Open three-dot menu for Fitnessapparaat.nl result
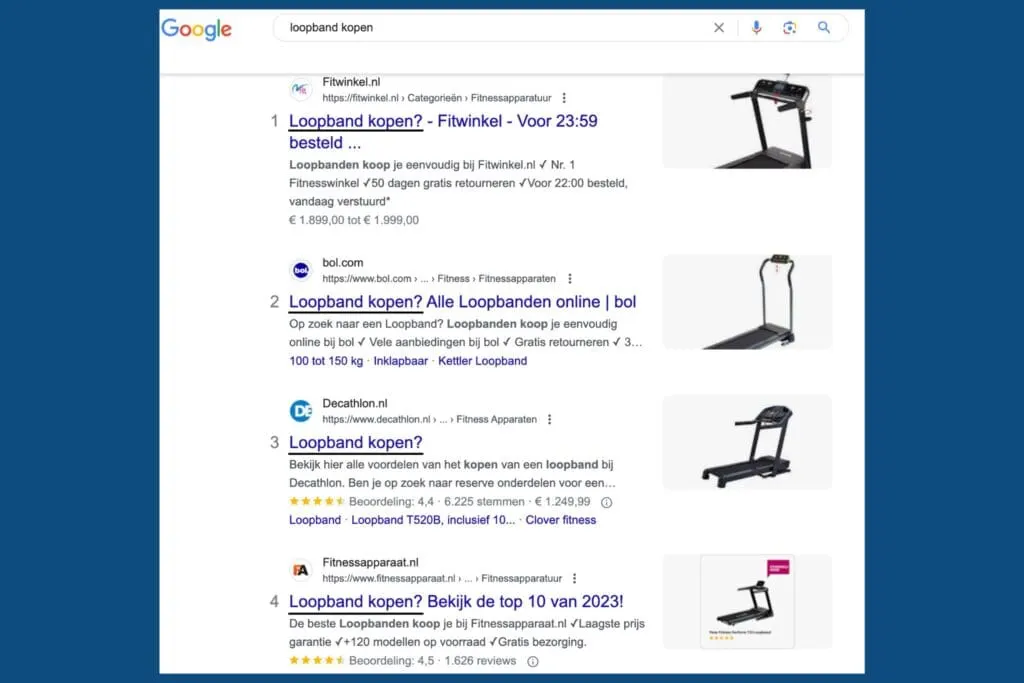Viewport: 1024px width, 683px height. coord(575,578)
